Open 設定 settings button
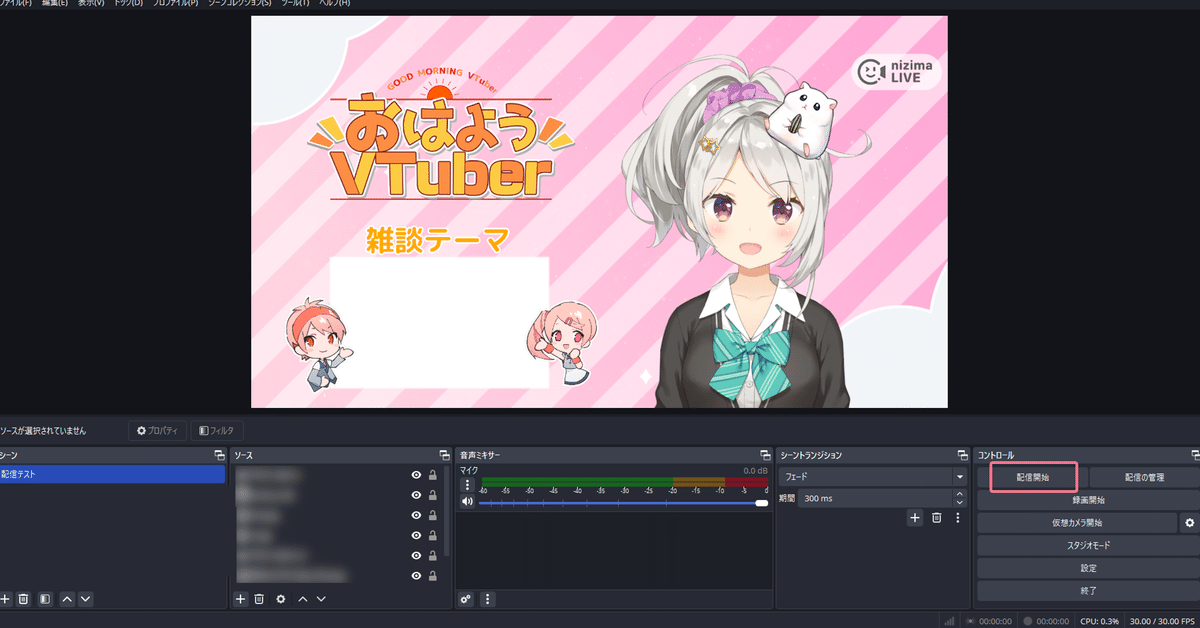 (1087, 568)
